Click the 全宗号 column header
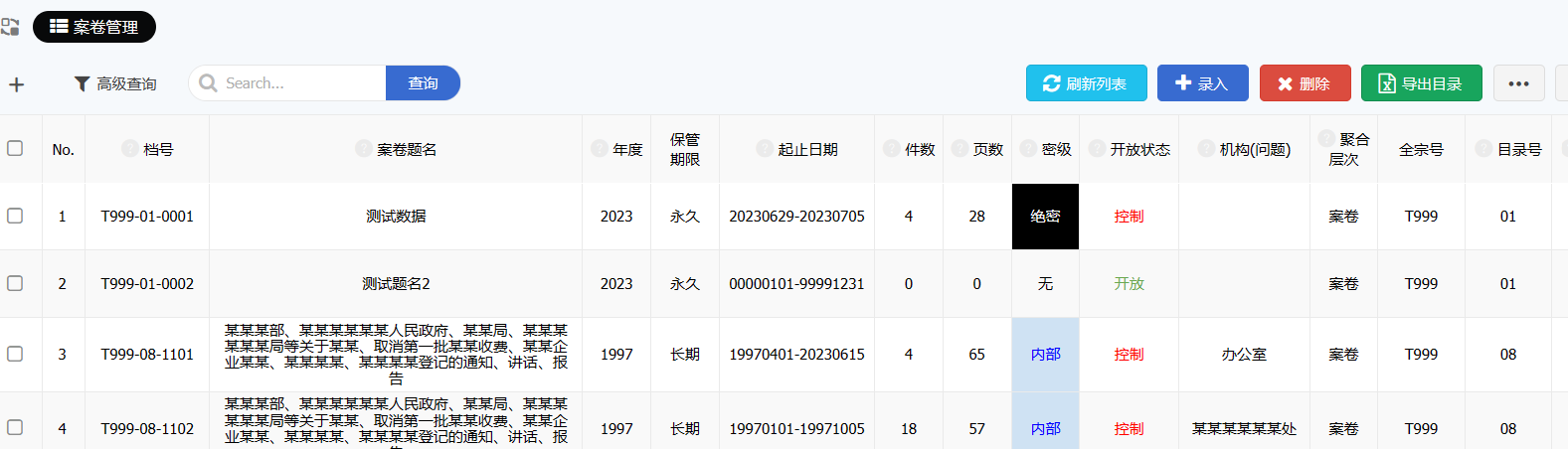1568x449 pixels. coord(1421,149)
